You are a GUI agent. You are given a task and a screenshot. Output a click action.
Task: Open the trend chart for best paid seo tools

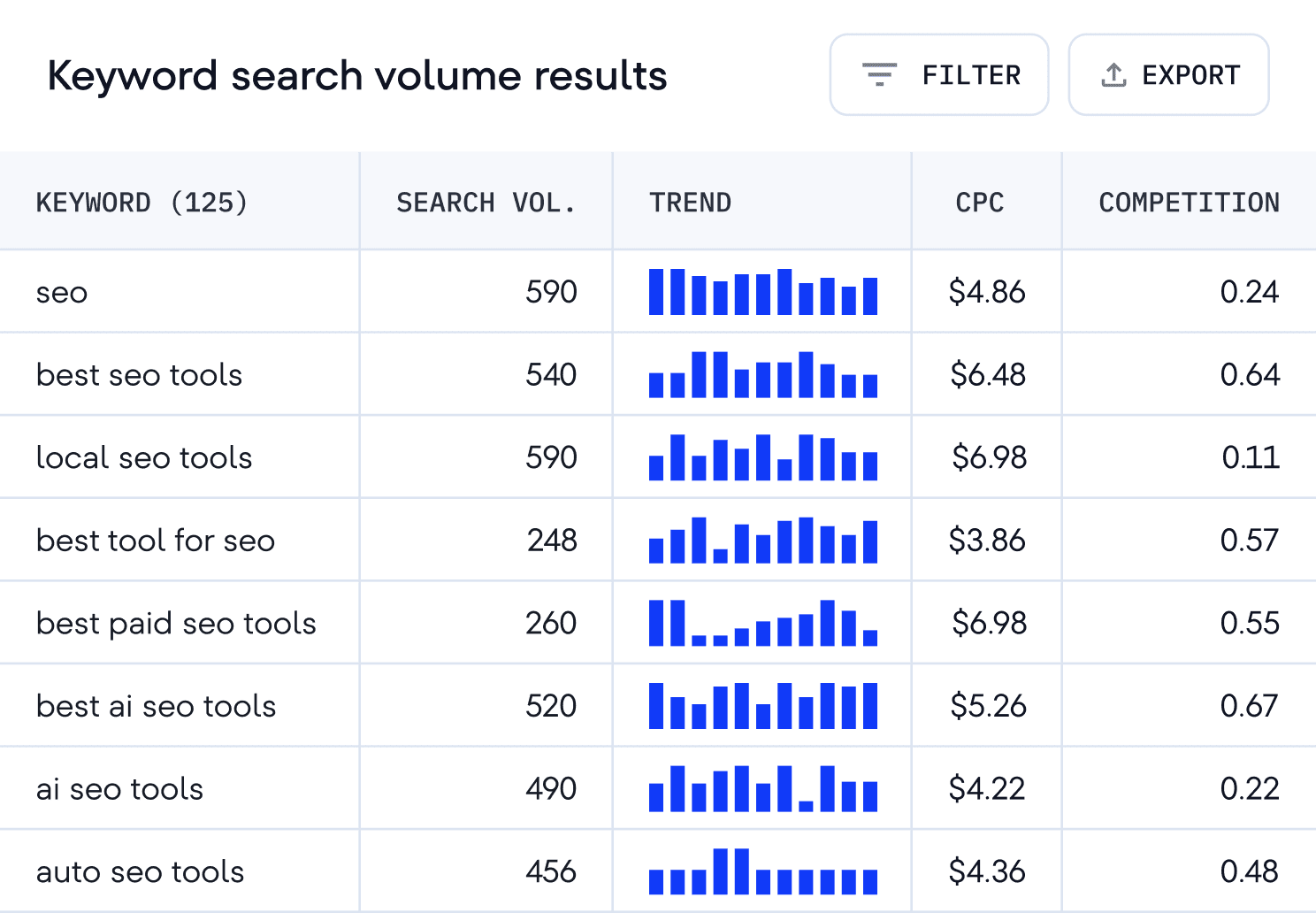tap(762, 624)
